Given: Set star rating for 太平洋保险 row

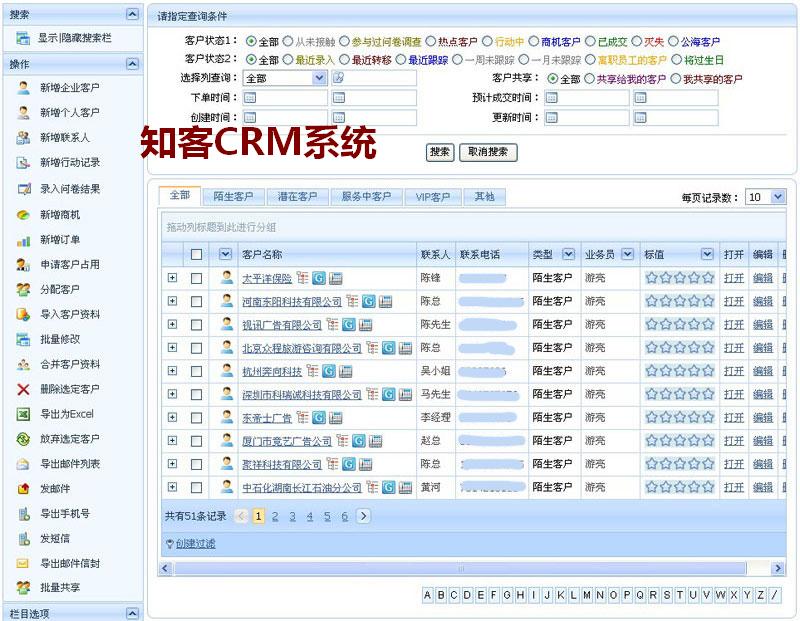Looking at the screenshot, I should (x=679, y=278).
